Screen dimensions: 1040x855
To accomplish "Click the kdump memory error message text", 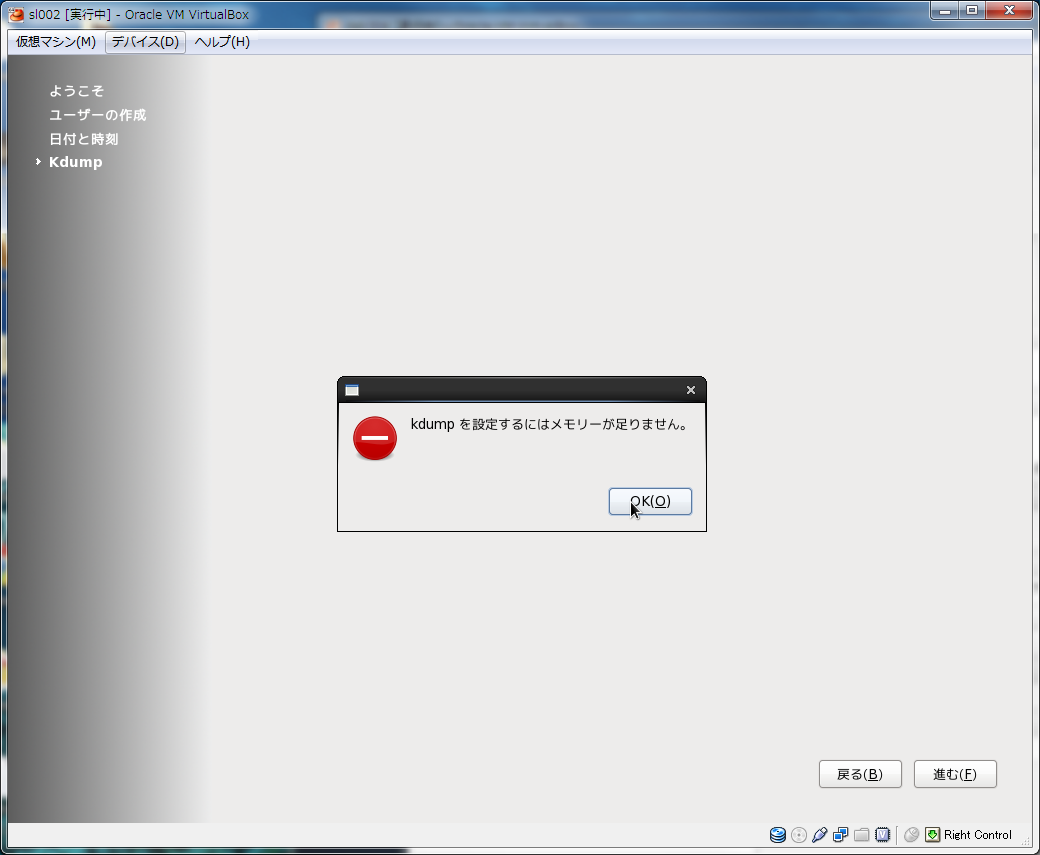I will click(550, 425).
